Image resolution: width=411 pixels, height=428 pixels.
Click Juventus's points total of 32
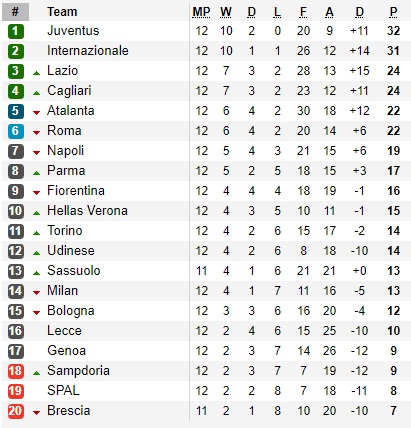pos(393,31)
